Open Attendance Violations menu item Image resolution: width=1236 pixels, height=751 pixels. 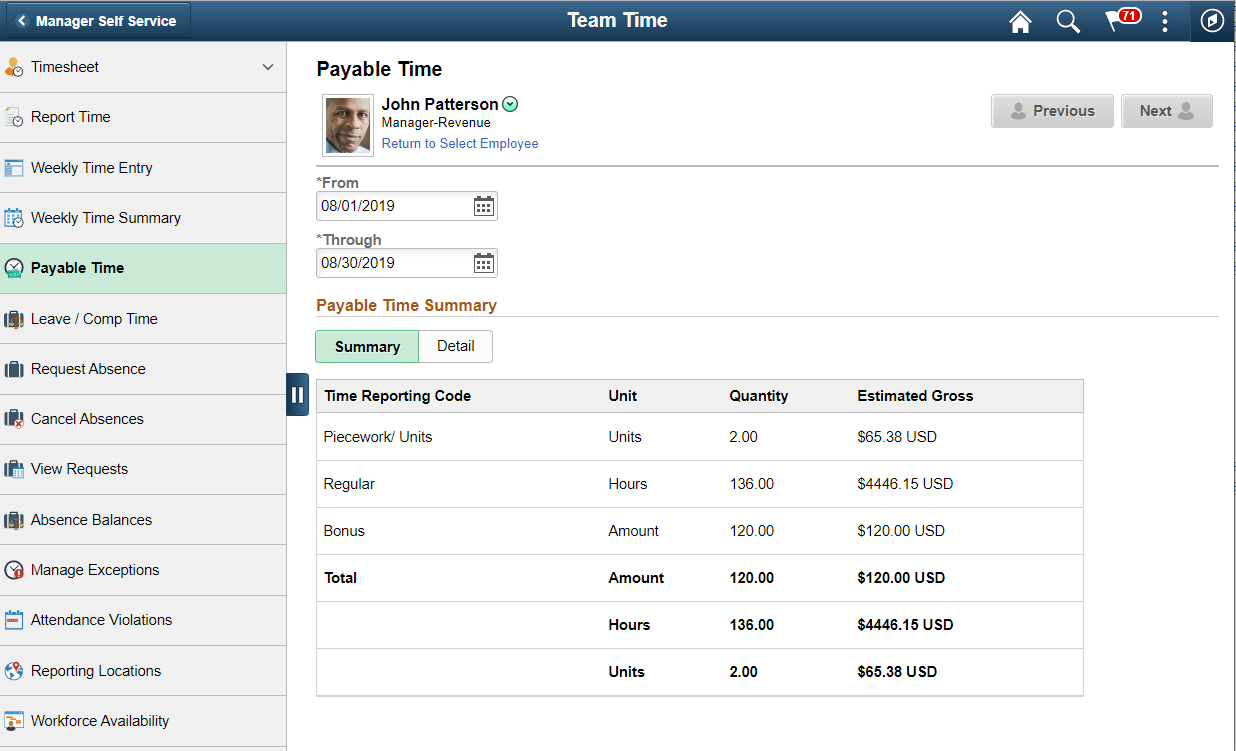click(143, 620)
